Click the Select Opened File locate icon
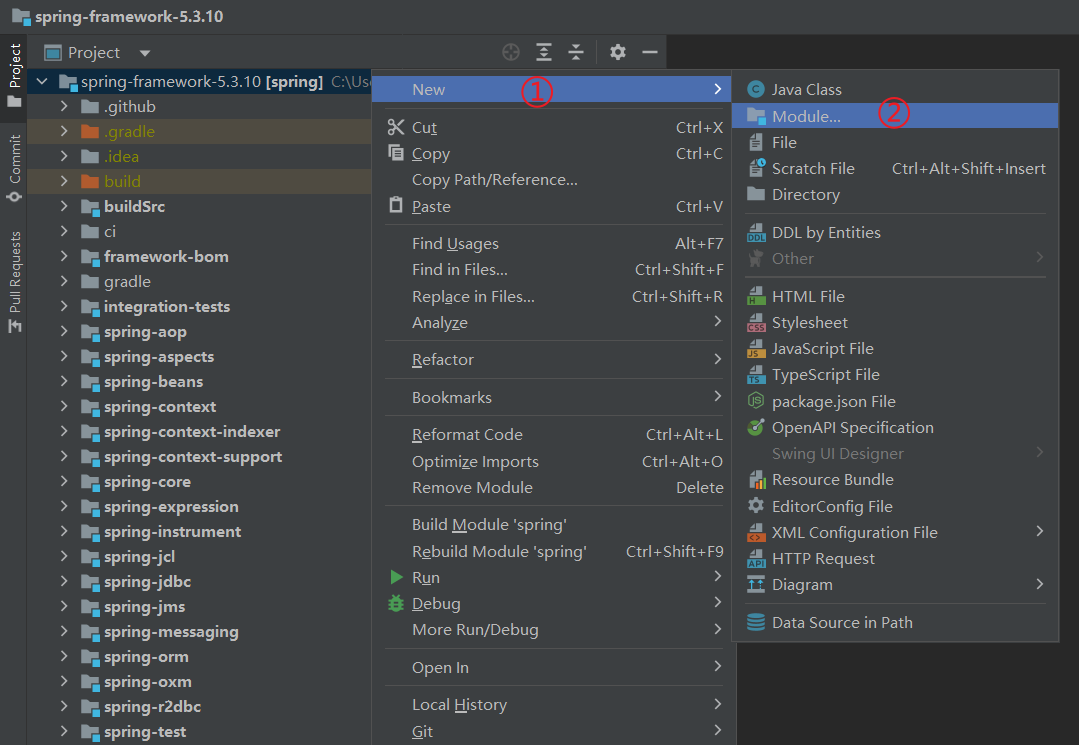The image size is (1079, 745). (511, 52)
